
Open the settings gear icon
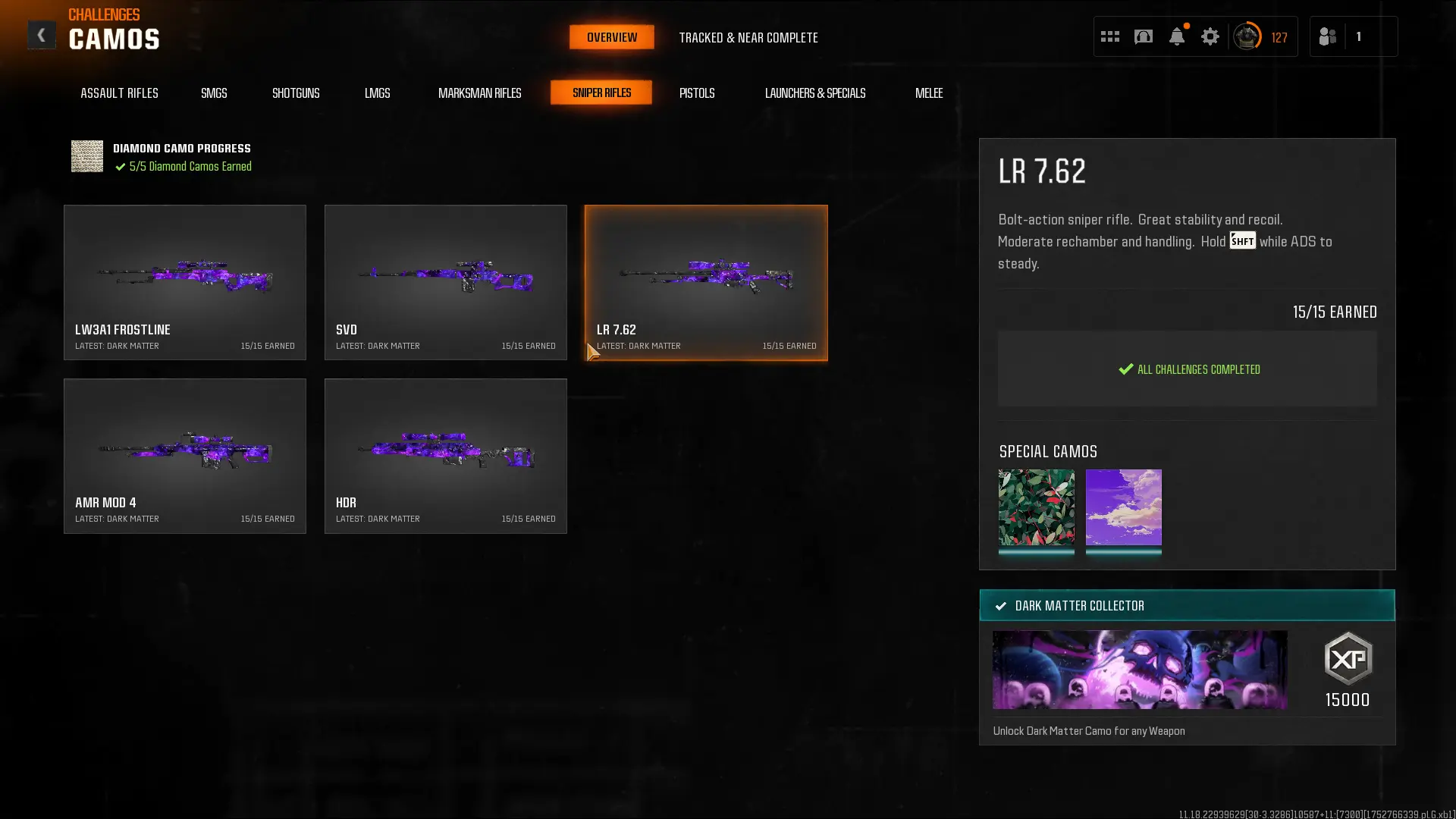pyautogui.click(x=1210, y=36)
